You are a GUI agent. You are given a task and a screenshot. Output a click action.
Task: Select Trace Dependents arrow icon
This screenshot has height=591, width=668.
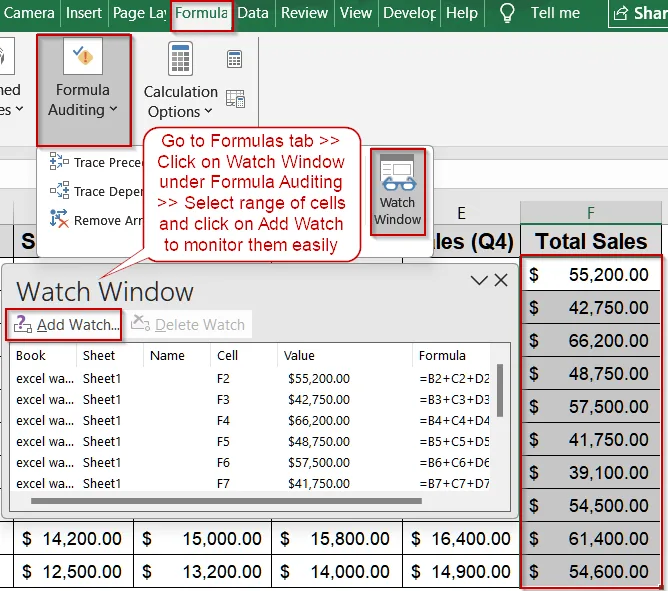[59, 190]
